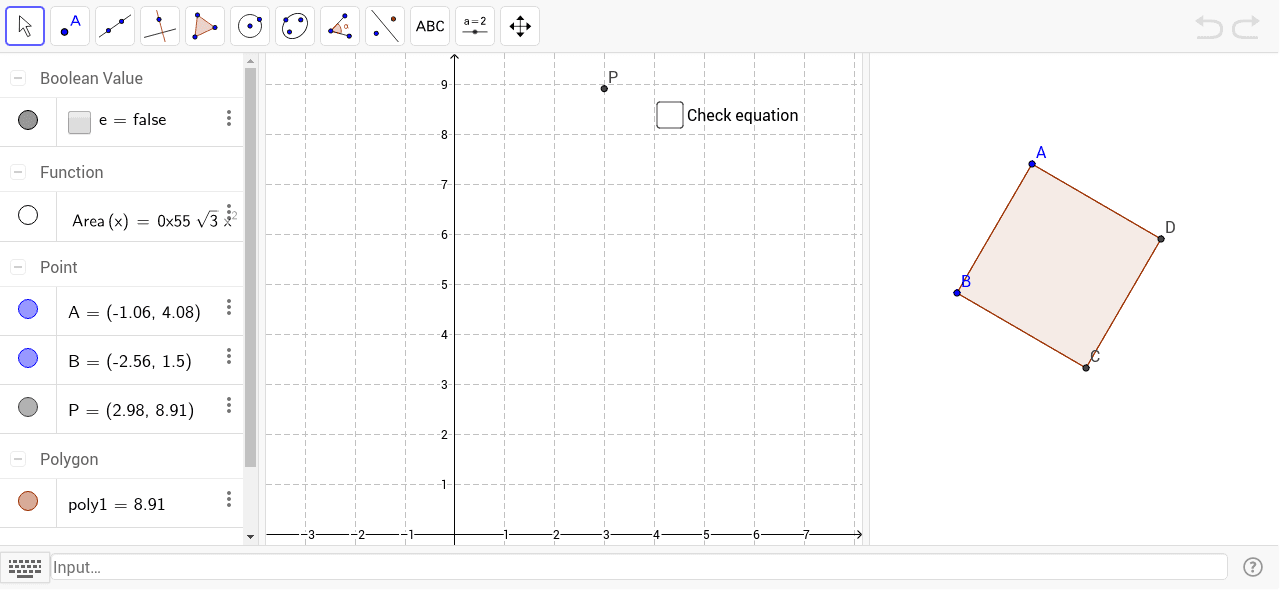Screen dimensions: 1280x590
Task: Click the scrollbar down arrow
Action: pos(250,537)
